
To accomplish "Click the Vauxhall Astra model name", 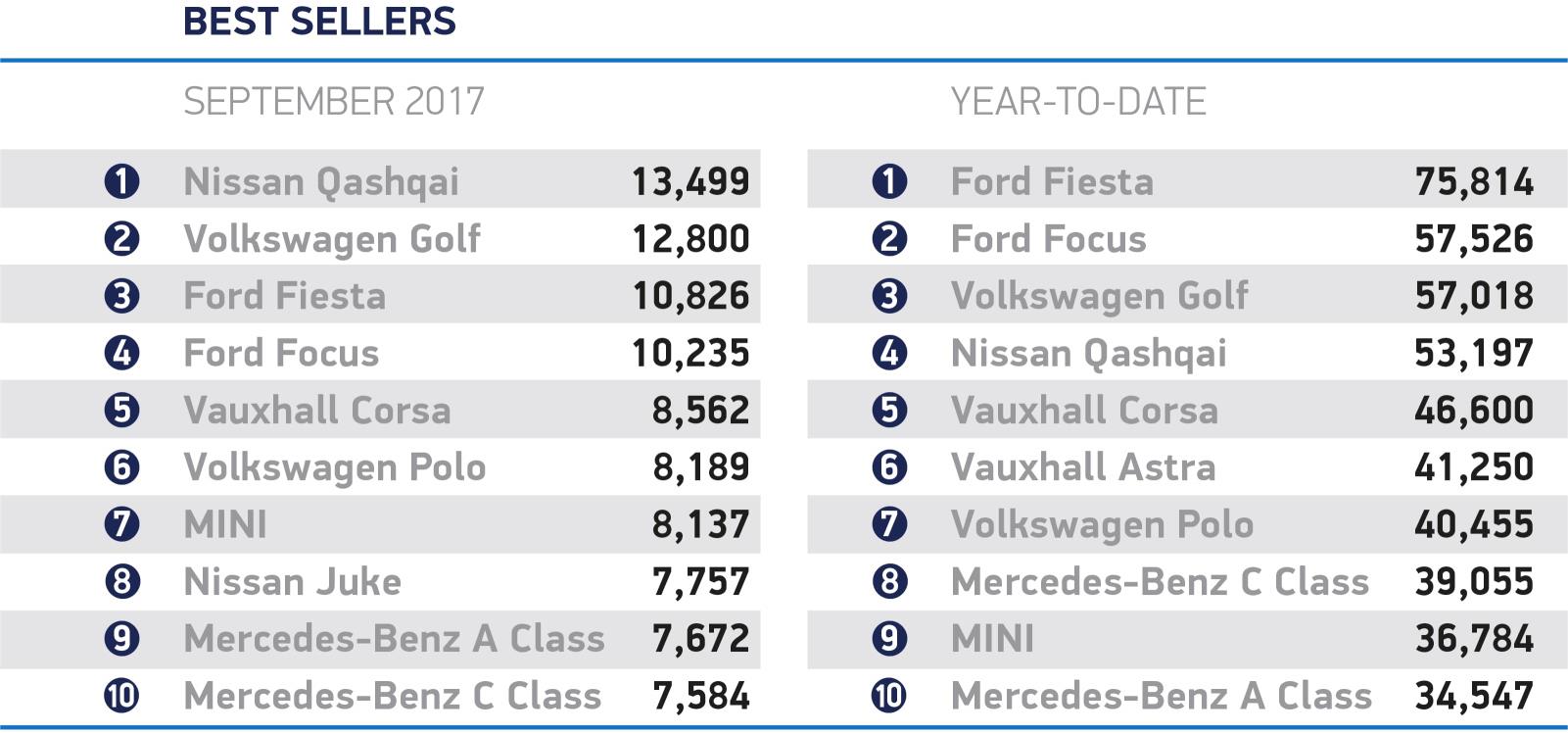I will (x=1083, y=467).
